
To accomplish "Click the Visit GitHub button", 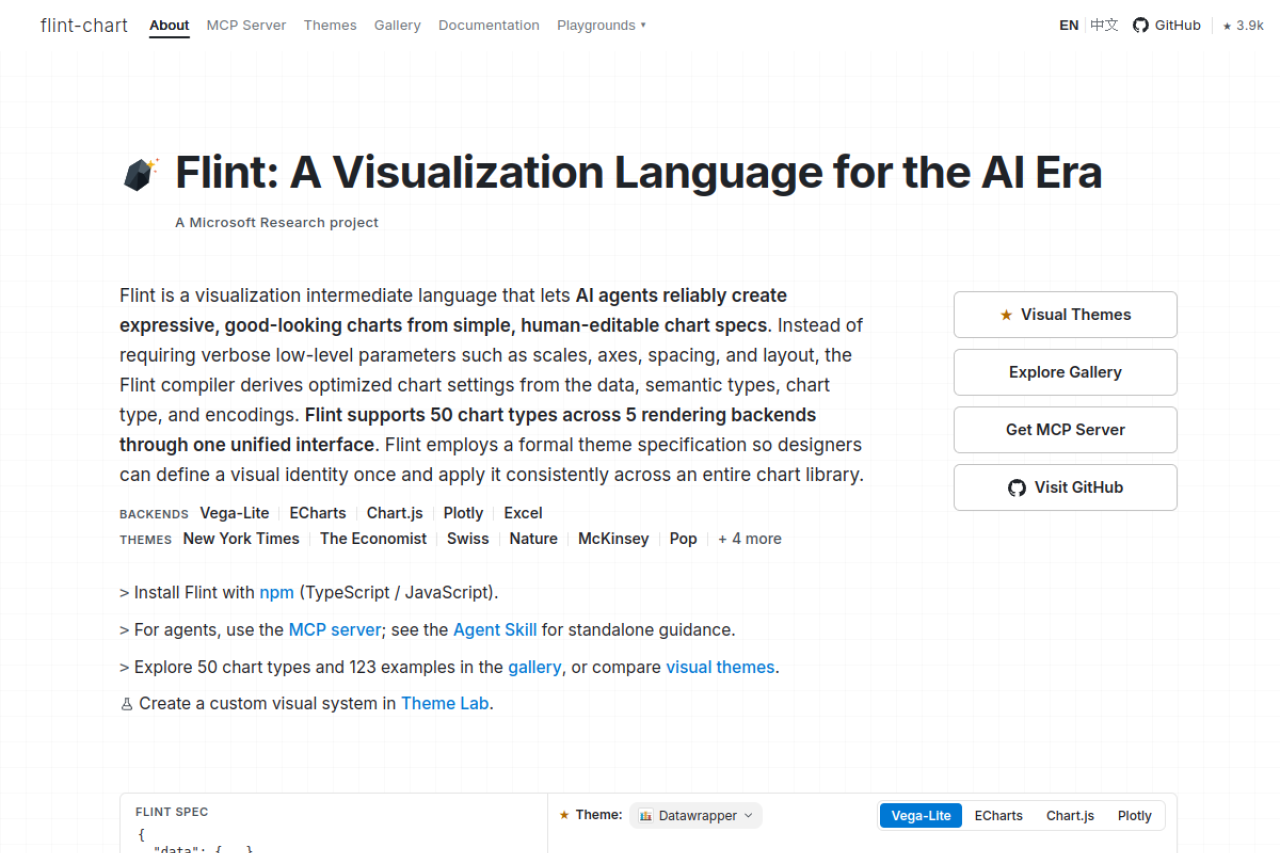I will (x=1065, y=488).
